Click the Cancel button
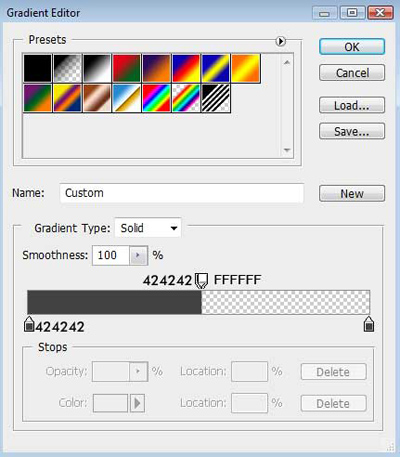400x457 pixels. click(352, 73)
